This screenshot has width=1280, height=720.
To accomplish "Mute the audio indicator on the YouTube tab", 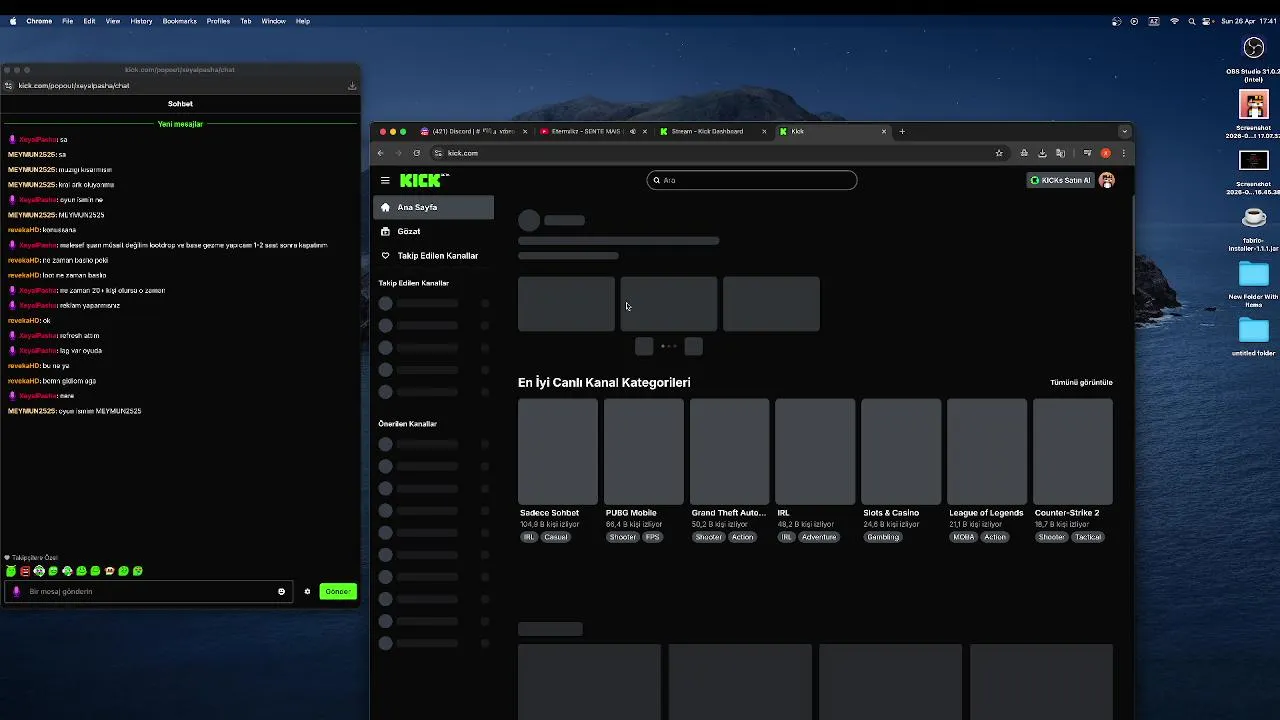I will 632,131.
